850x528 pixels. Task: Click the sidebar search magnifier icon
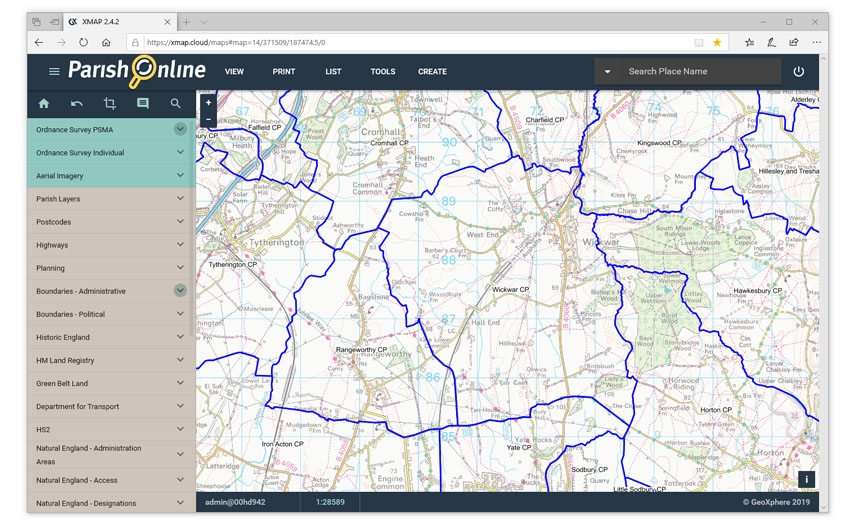click(175, 104)
